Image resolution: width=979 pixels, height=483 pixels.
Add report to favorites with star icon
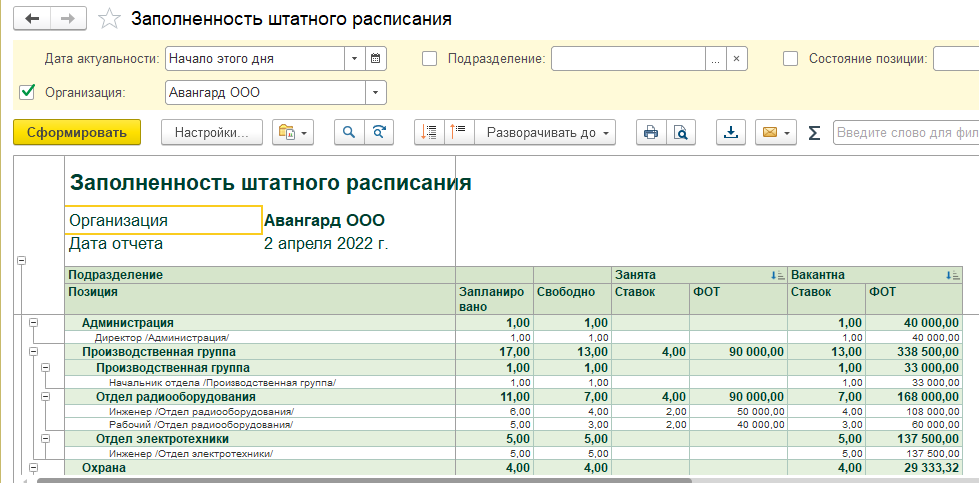[x=111, y=19]
